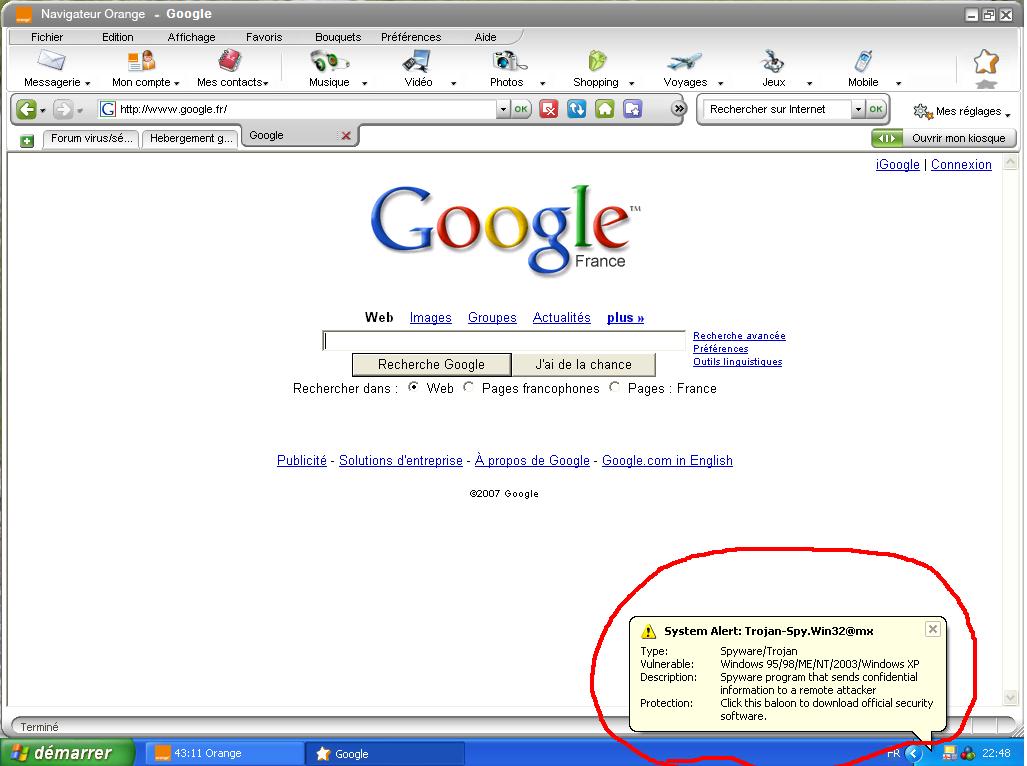This screenshot has height=766, width=1027.
Task: Click the Google search text field
Action: [x=504, y=341]
